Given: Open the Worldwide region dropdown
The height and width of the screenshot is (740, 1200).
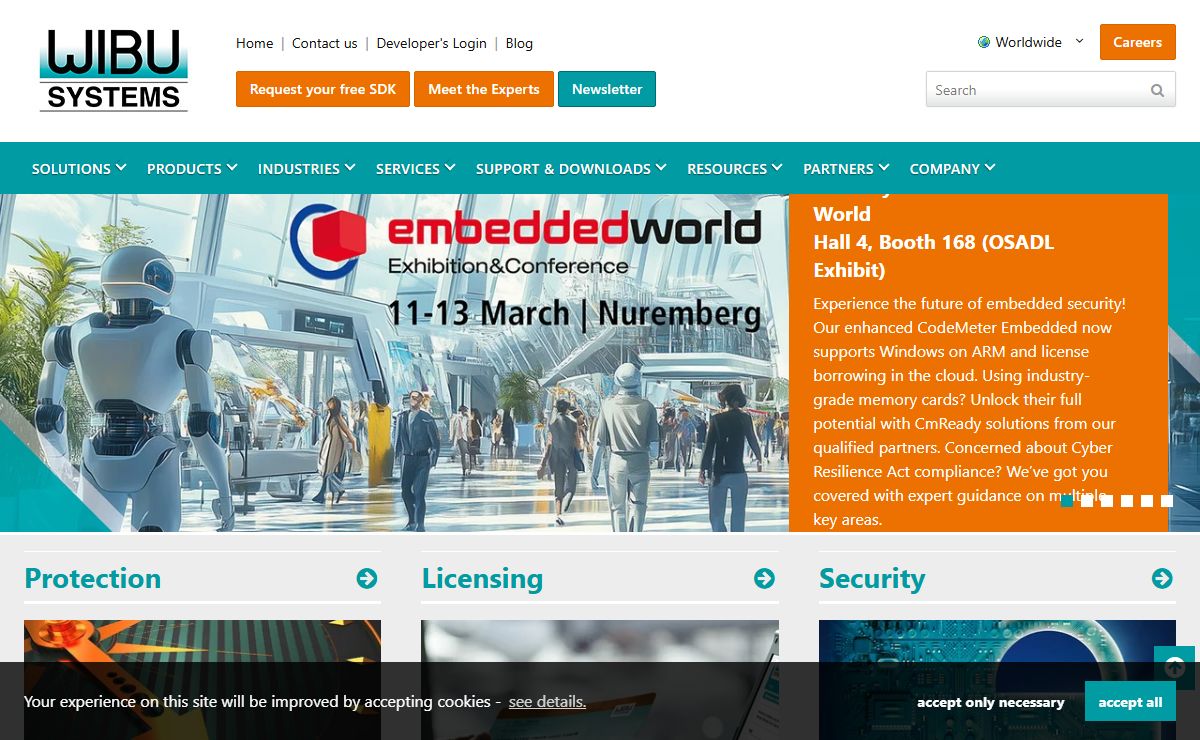Looking at the screenshot, I should 1030,42.
